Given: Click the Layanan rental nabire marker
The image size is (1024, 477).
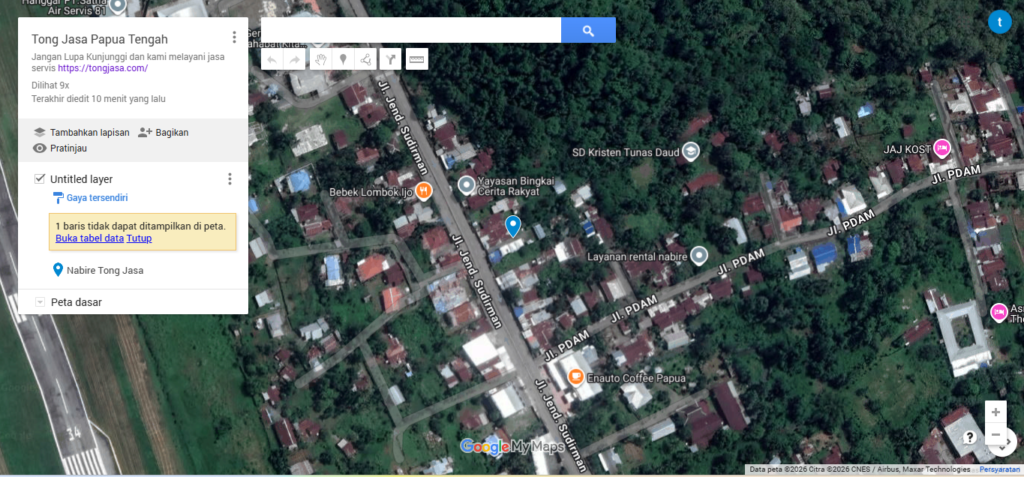Looking at the screenshot, I should click(x=699, y=255).
